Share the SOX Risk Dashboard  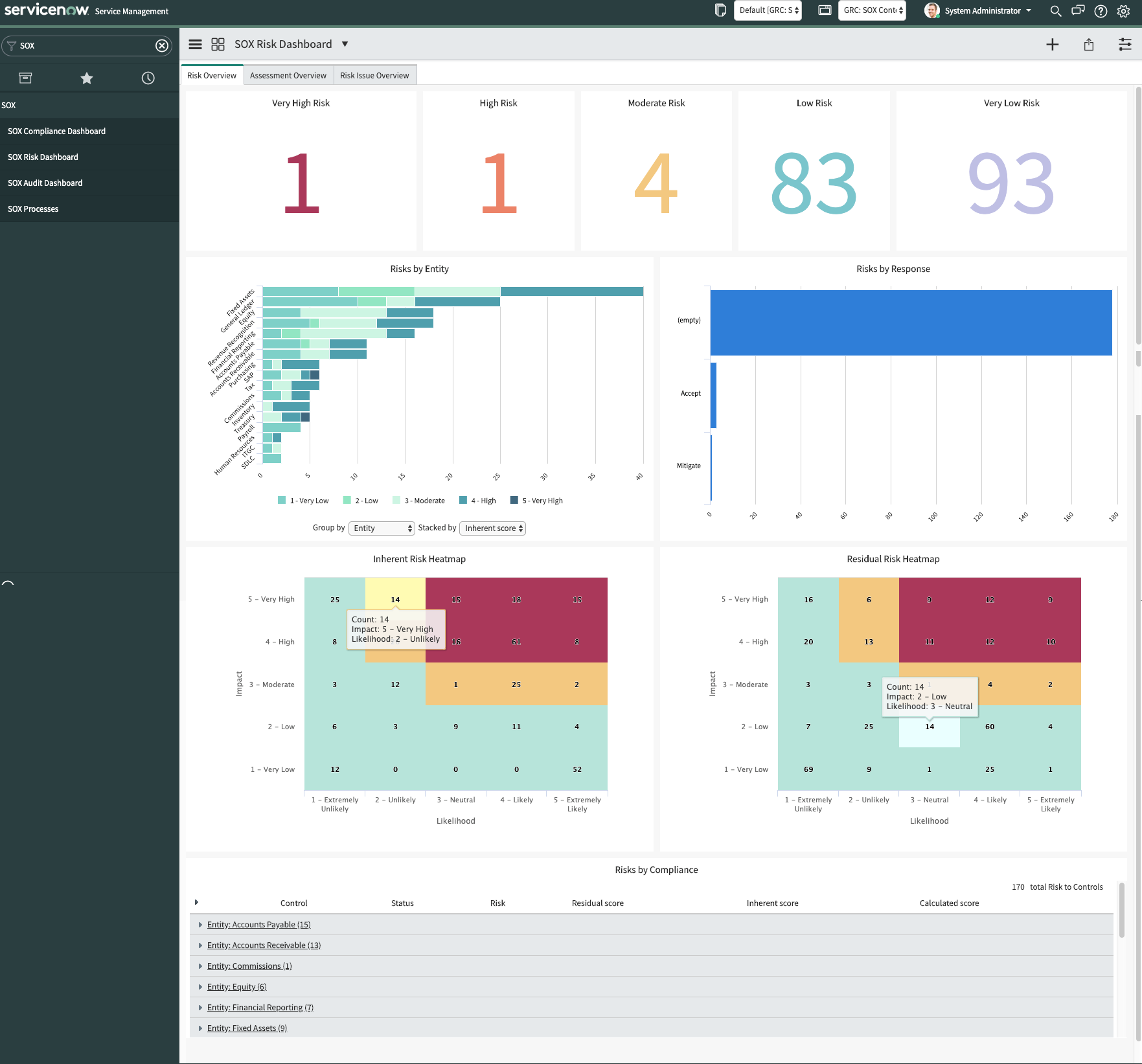[x=1089, y=44]
